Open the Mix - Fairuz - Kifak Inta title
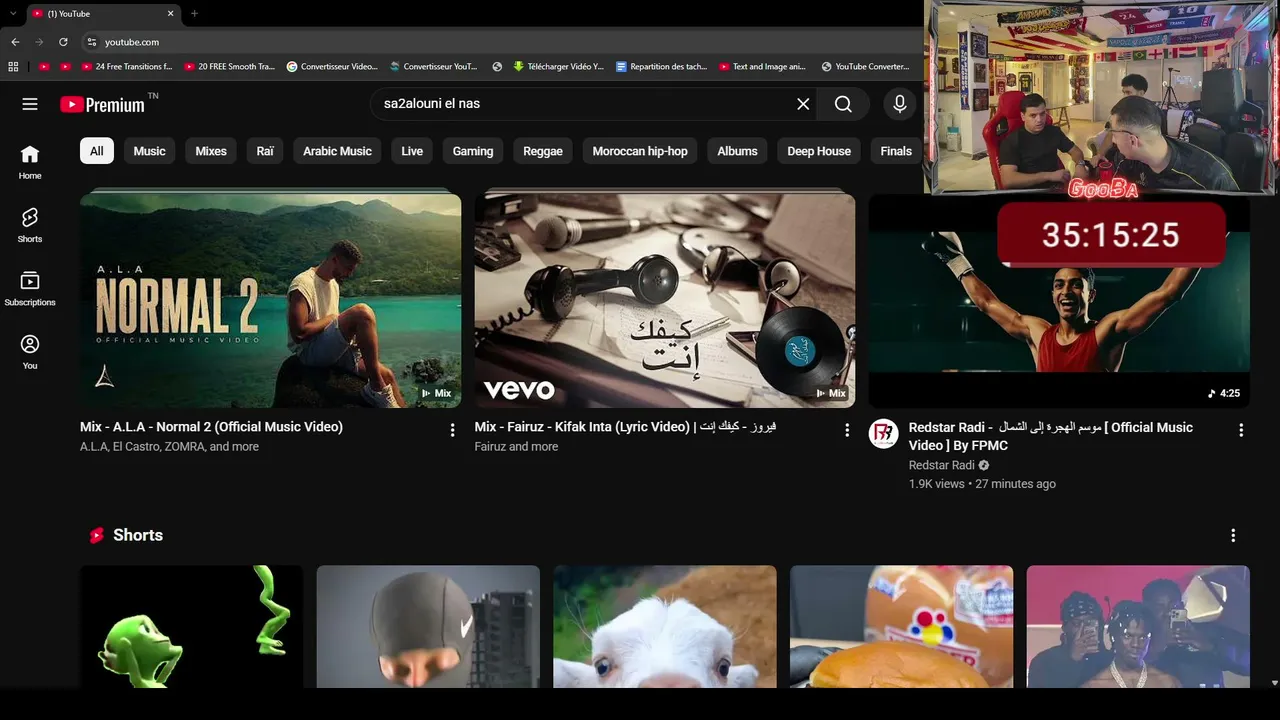The height and width of the screenshot is (720, 1280). 625,427
